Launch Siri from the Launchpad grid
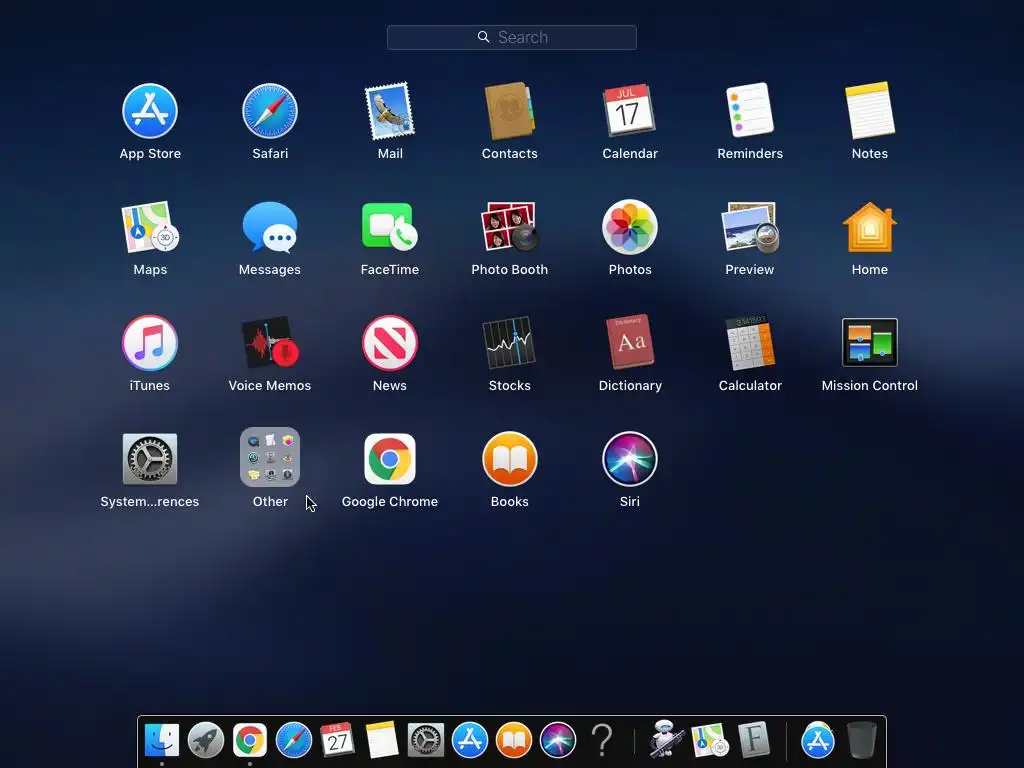The height and width of the screenshot is (768, 1024). click(x=630, y=459)
